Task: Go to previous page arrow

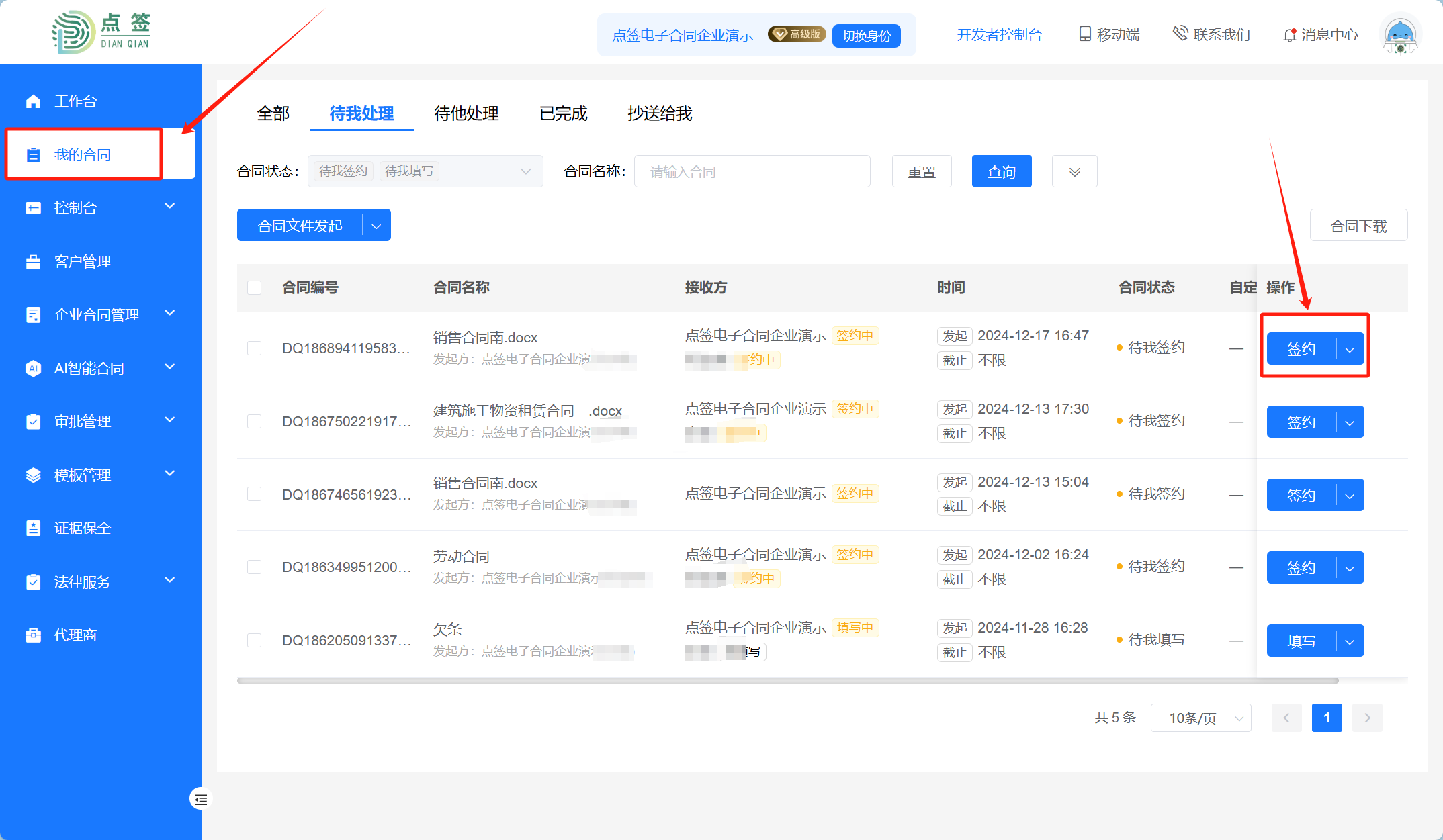Action: point(1286,718)
